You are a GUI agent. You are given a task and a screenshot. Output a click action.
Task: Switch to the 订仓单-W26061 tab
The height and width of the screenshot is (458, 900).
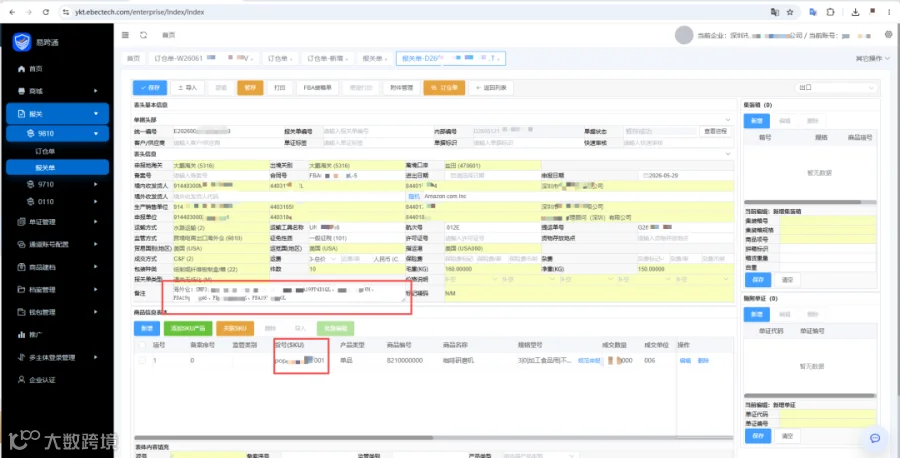click(203, 59)
